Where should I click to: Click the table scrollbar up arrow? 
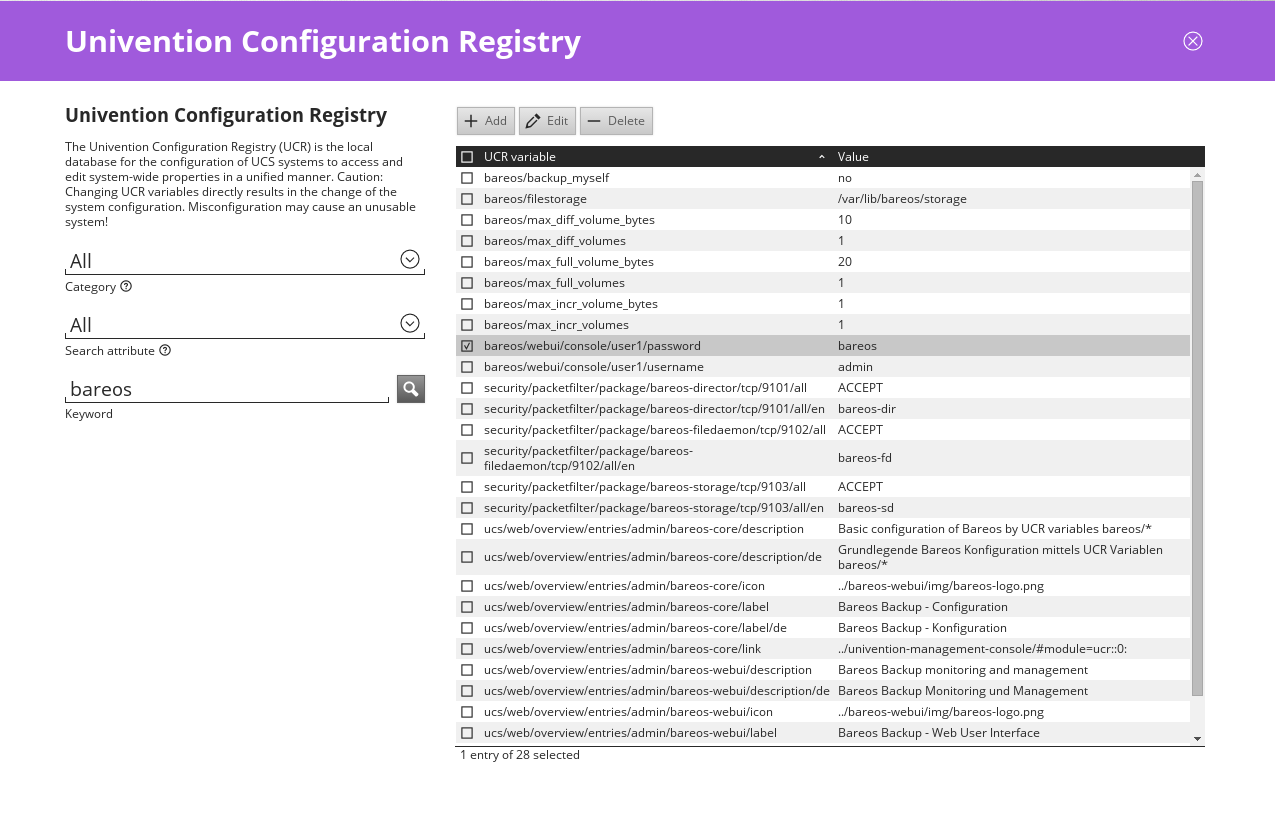[x=1197, y=175]
